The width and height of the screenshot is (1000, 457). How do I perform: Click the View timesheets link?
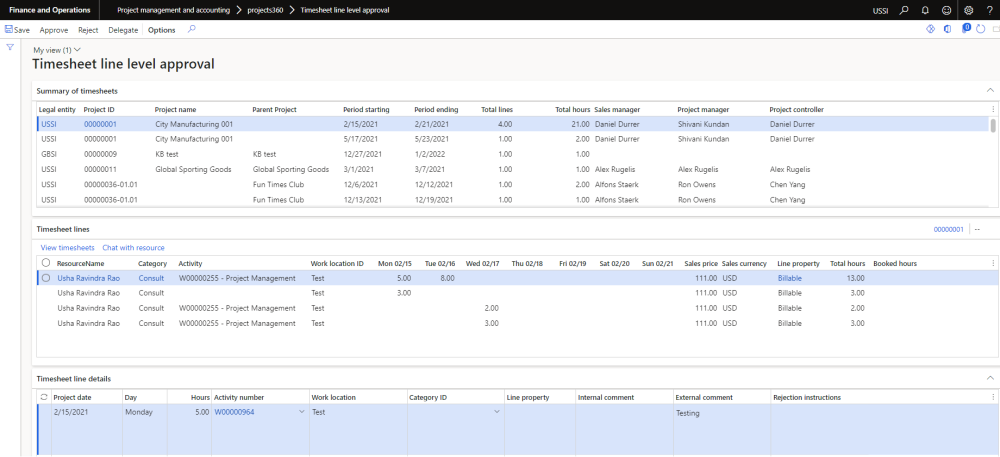(67, 247)
